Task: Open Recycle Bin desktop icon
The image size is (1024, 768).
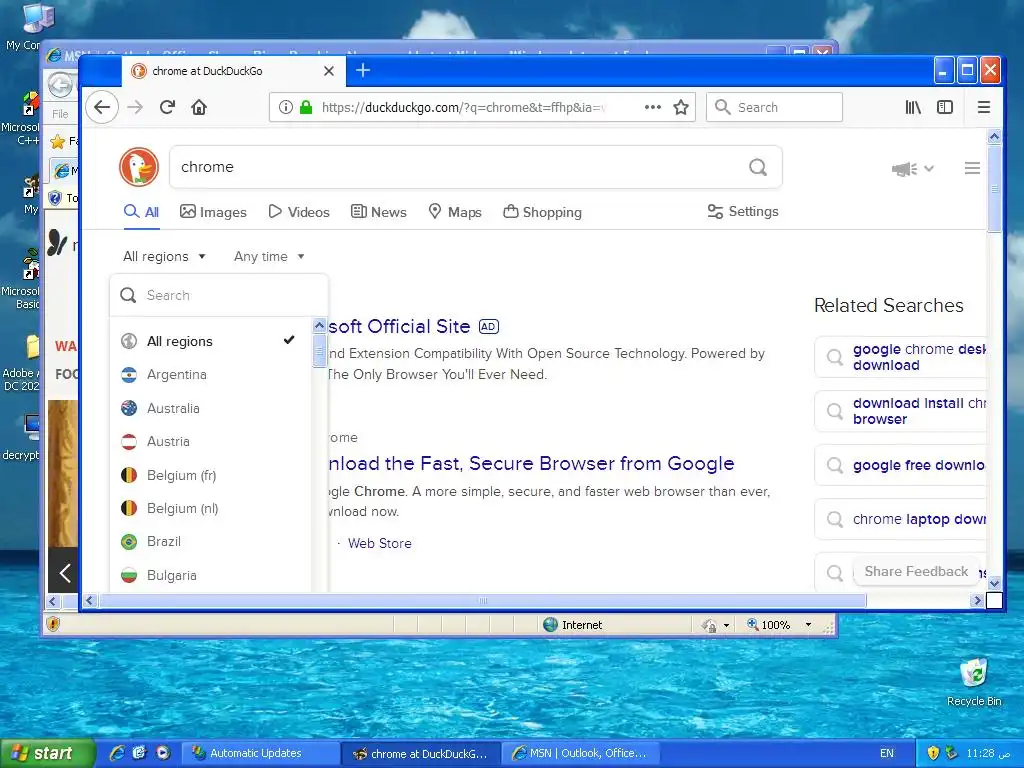Action: point(974,682)
